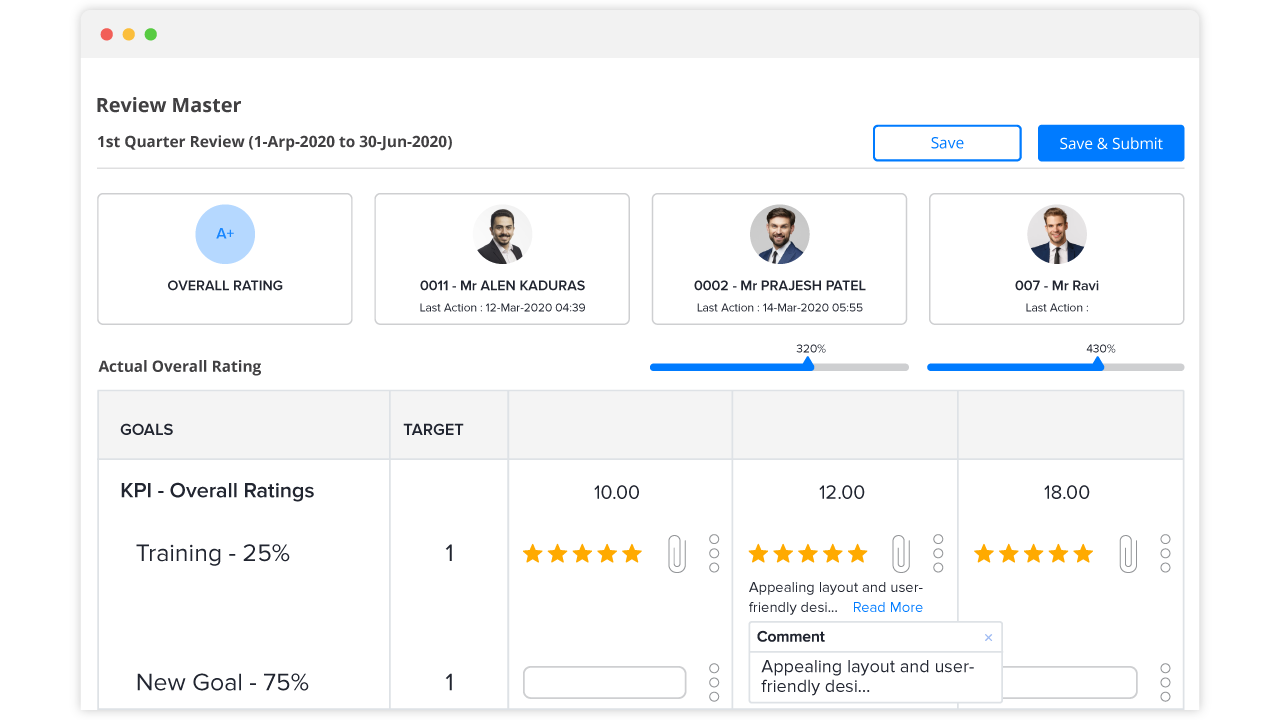Select the first star in Prajesh's Training rating
The width and height of the screenshot is (1280, 720).
tap(758, 553)
